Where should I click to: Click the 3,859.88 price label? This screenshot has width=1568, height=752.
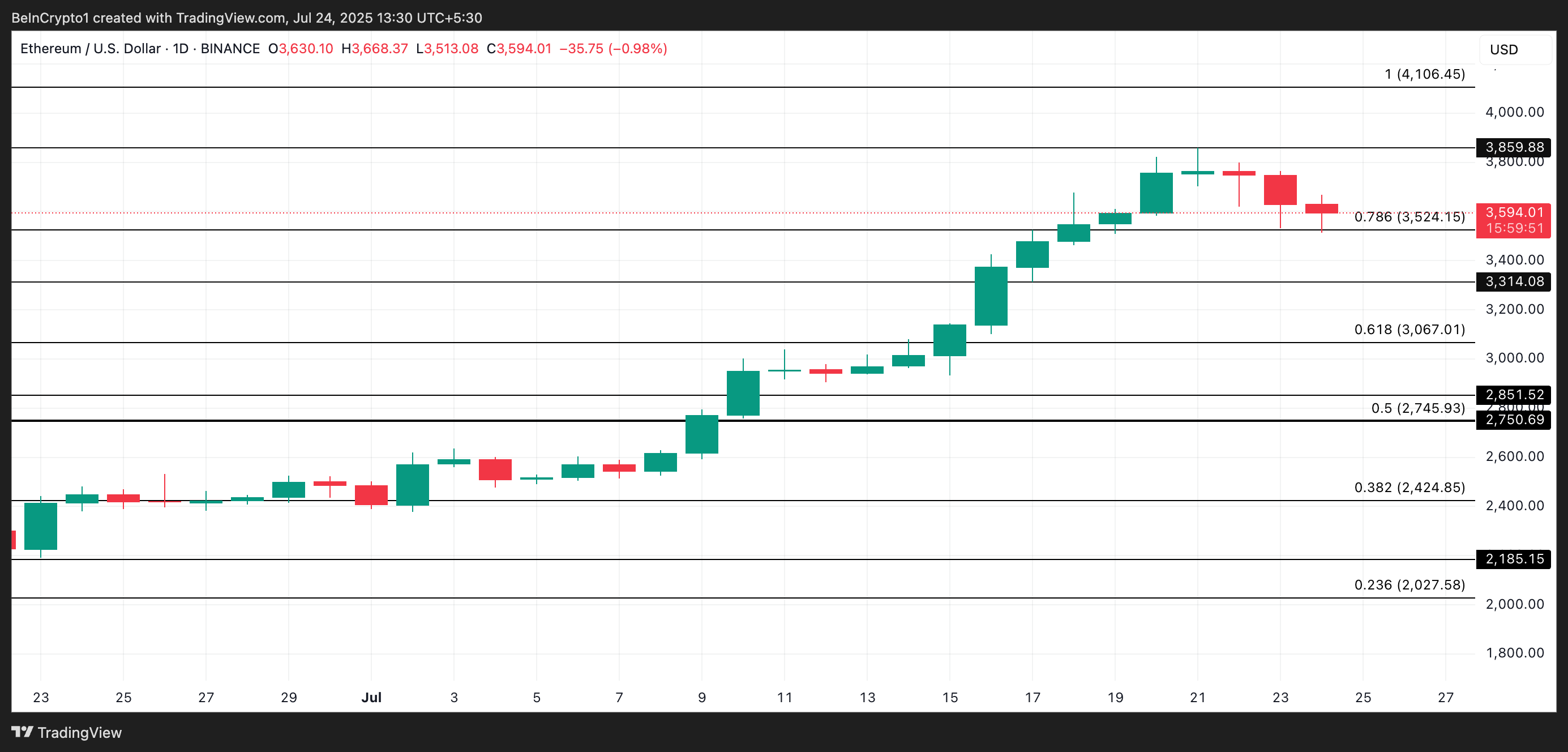[1513, 147]
